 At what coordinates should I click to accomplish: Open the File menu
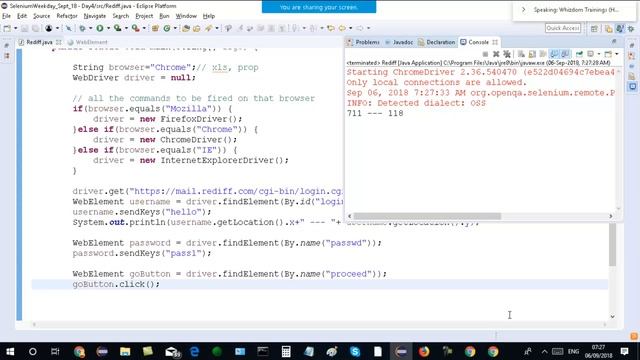7,16
